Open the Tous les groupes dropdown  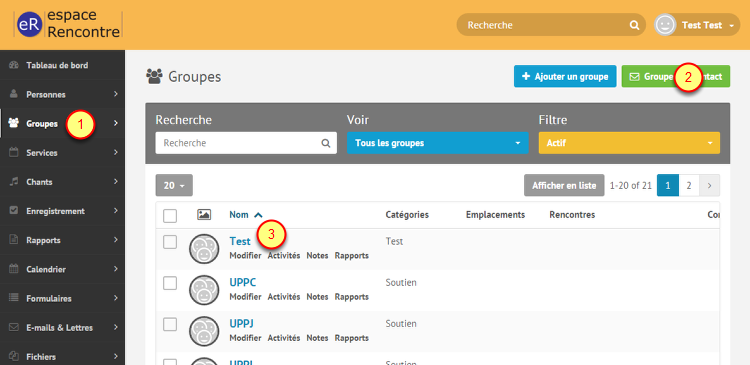pyautogui.click(x=437, y=143)
